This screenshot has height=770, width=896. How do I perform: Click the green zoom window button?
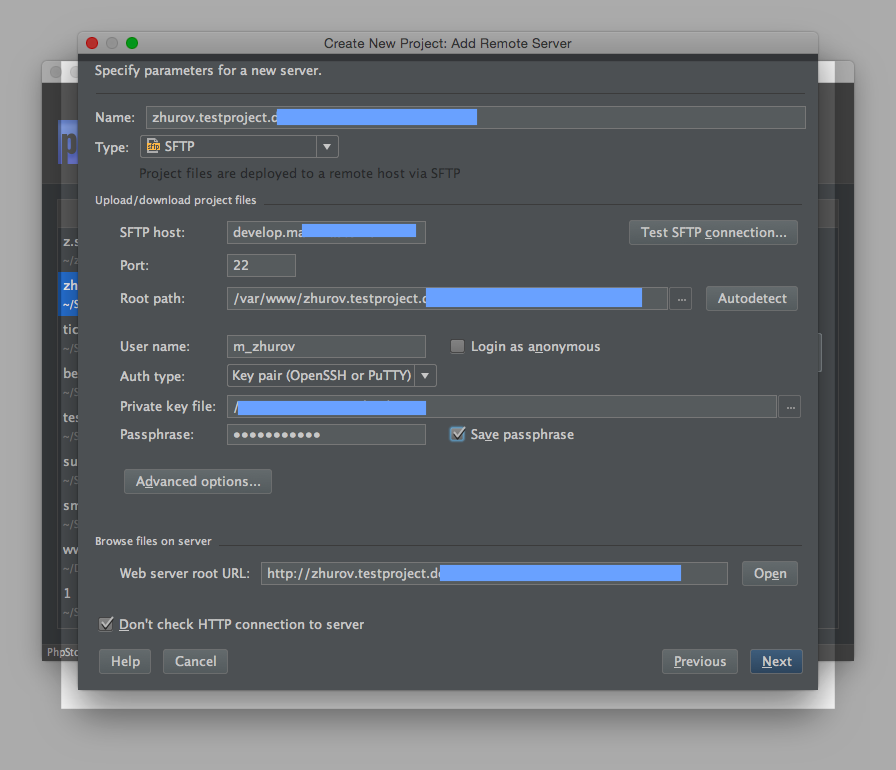[132, 43]
